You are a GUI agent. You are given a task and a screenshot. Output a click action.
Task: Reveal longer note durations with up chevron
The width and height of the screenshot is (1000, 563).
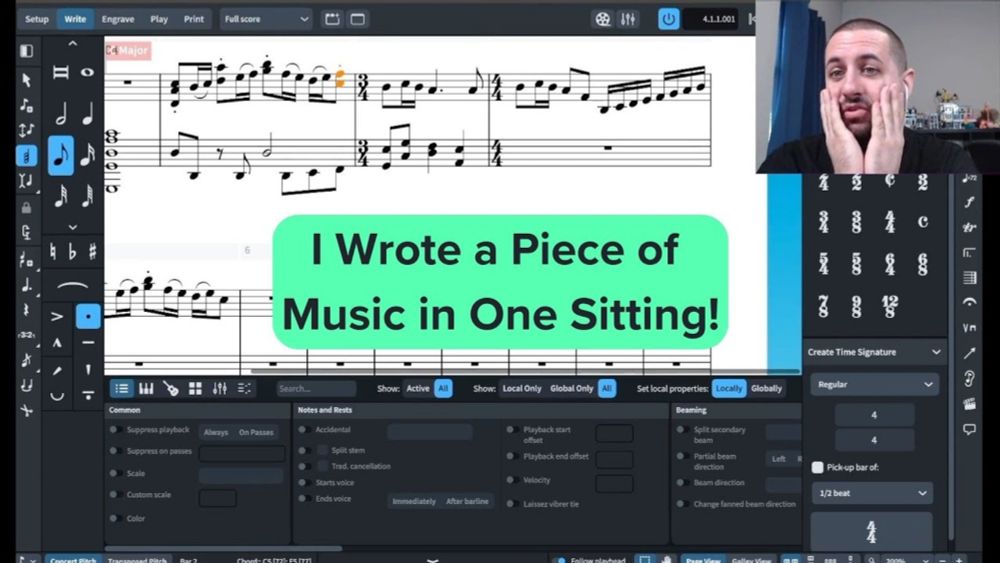click(x=73, y=44)
